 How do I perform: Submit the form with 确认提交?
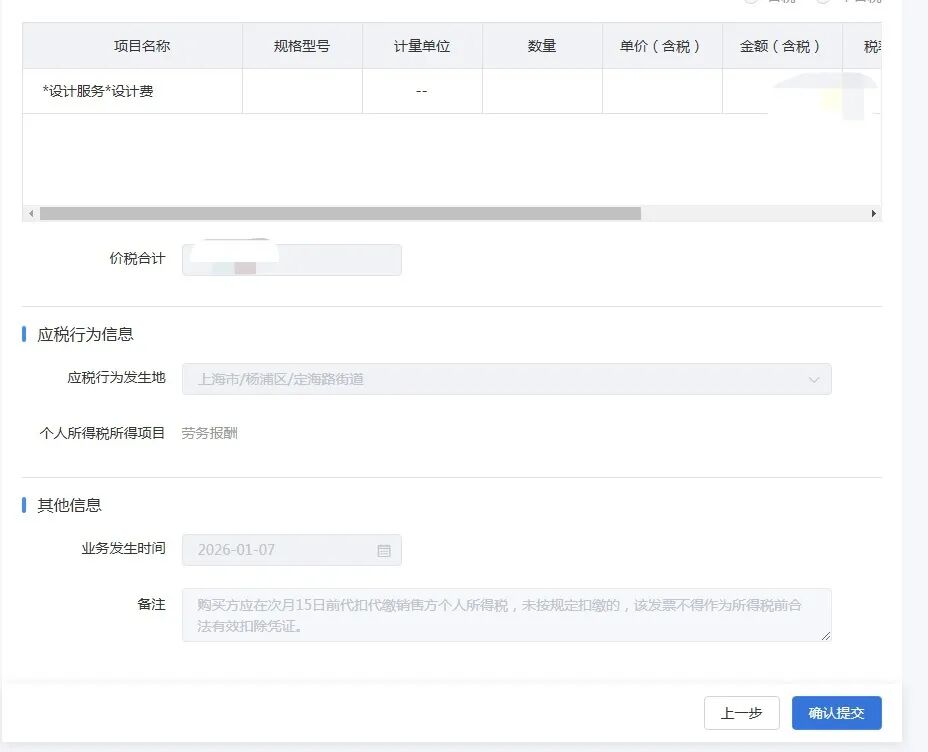(x=836, y=713)
